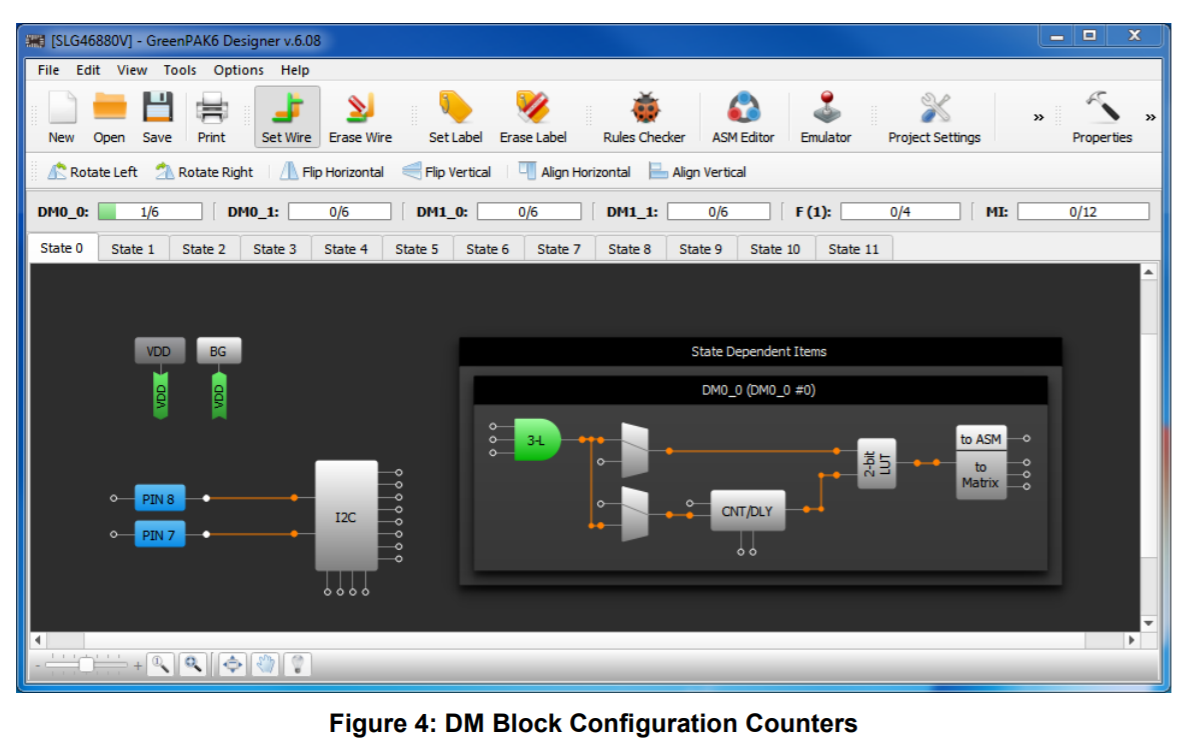Switch to the State 9 tab
The width and height of the screenshot is (1193, 747).
point(701,249)
